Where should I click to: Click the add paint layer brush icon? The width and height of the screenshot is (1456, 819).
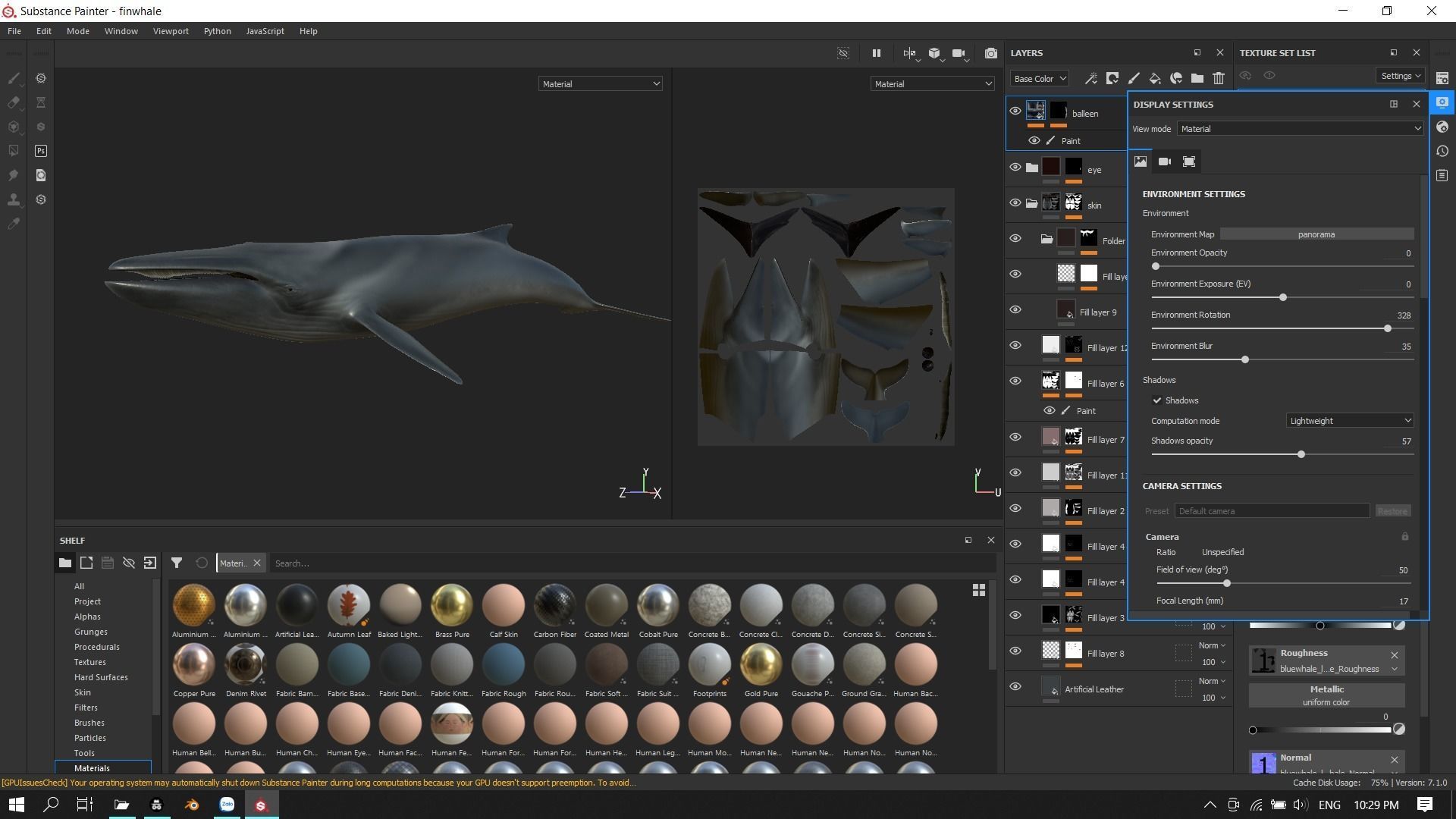1134,78
